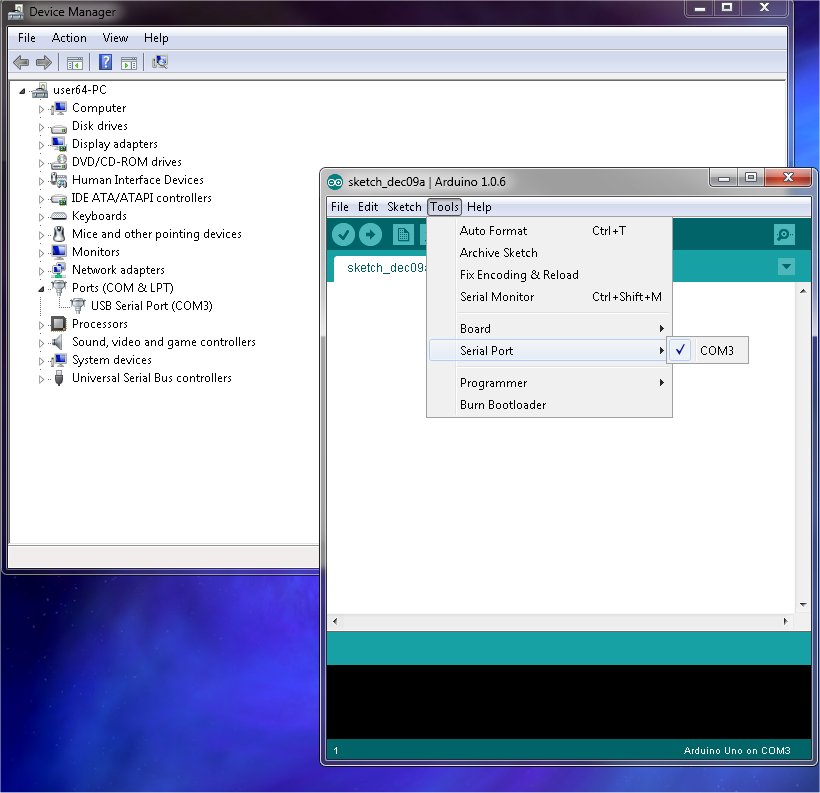This screenshot has height=793, width=820.
Task: Select Fix Encoding & Reload
Action: [x=550, y=275]
